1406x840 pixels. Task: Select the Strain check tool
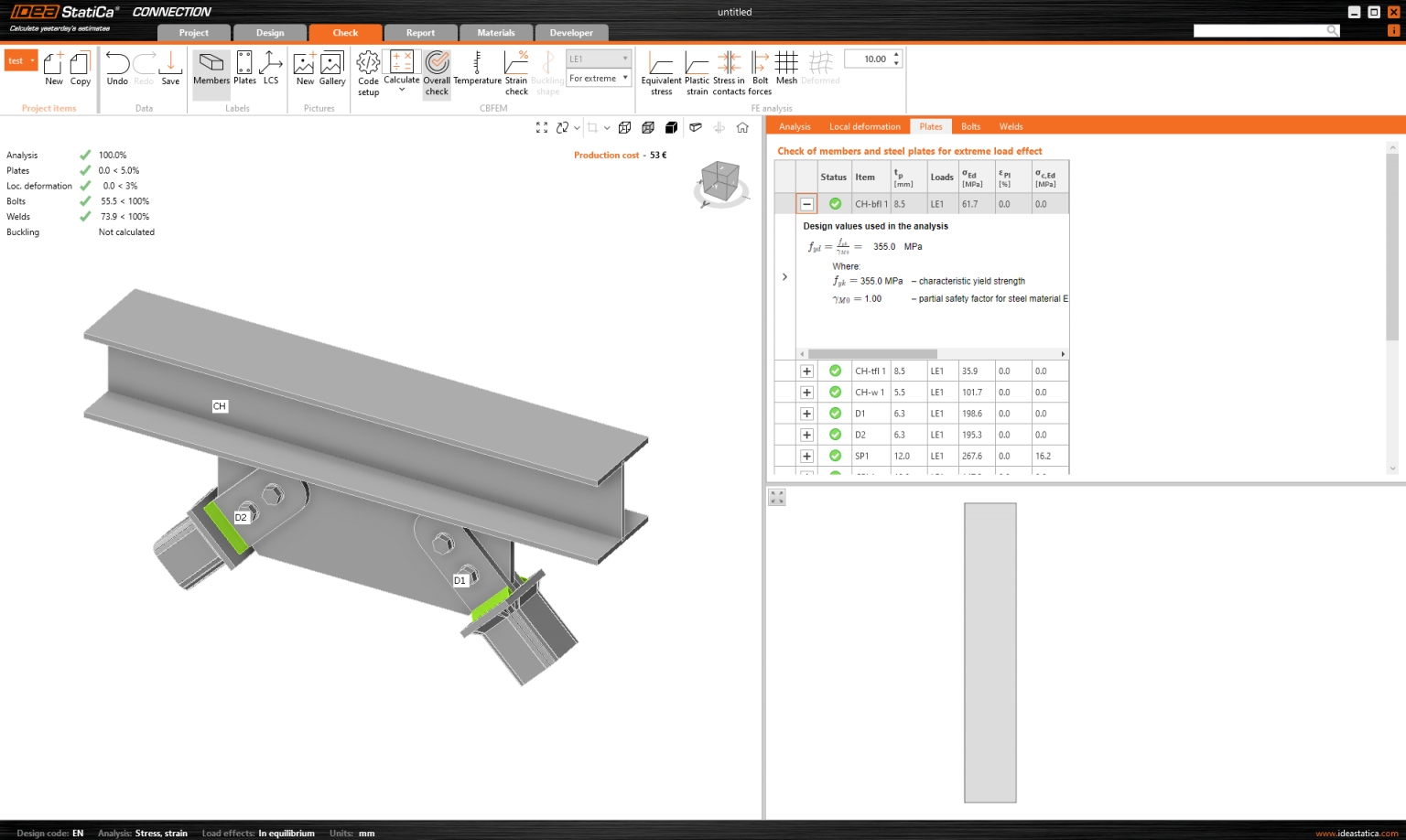(516, 71)
